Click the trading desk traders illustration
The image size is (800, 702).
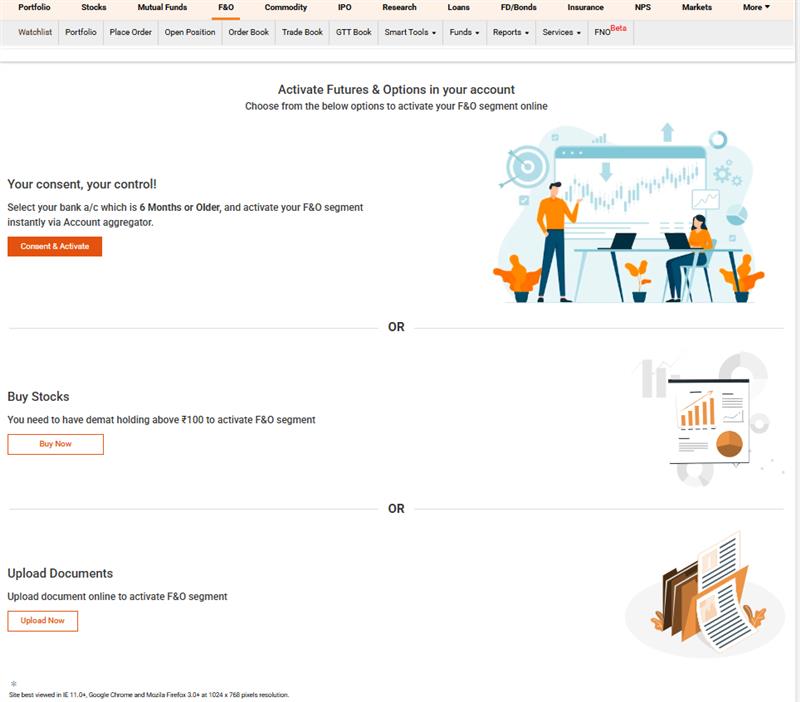point(628,215)
